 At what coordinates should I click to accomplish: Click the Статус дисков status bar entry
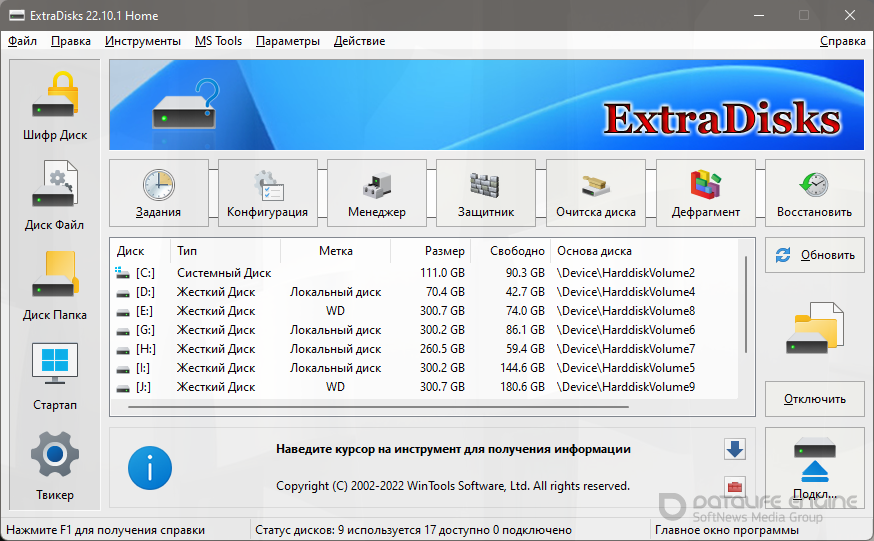pos(413,530)
